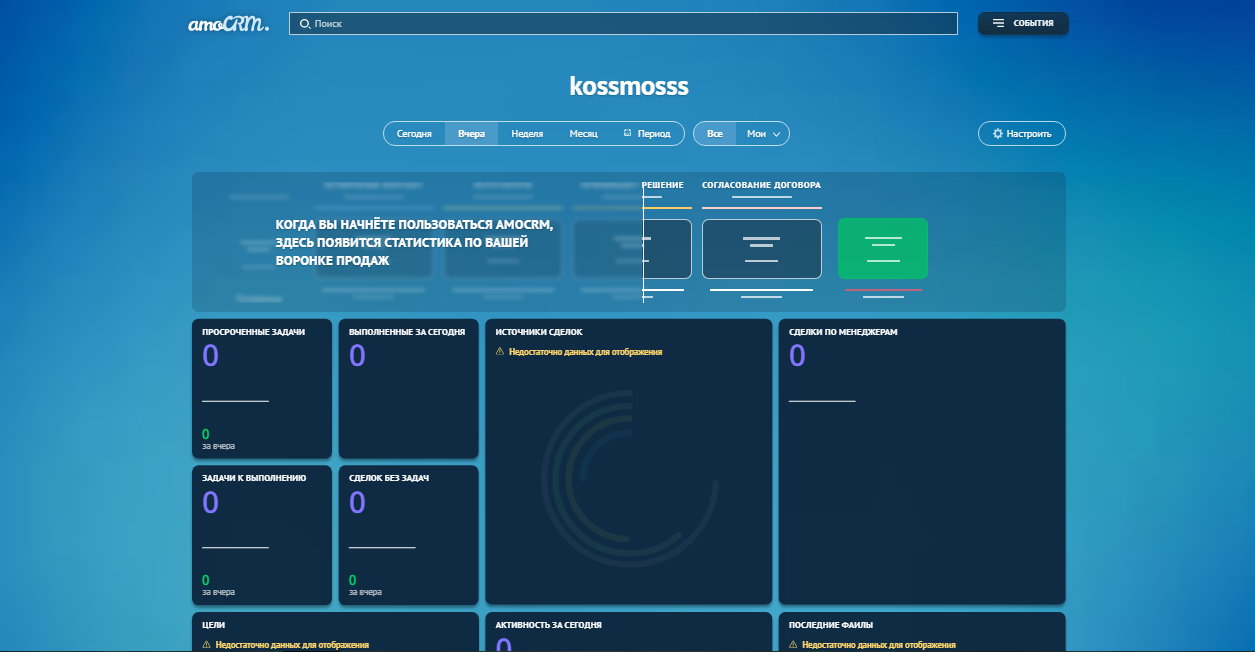Click the warning icon in Цели widget
The image size is (1255, 652).
[x=207, y=645]
